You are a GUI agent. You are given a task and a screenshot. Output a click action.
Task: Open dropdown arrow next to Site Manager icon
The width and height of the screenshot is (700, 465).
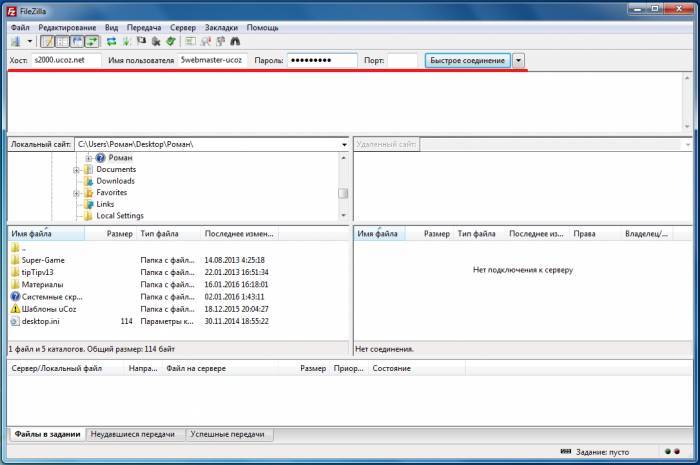point(29,42)
